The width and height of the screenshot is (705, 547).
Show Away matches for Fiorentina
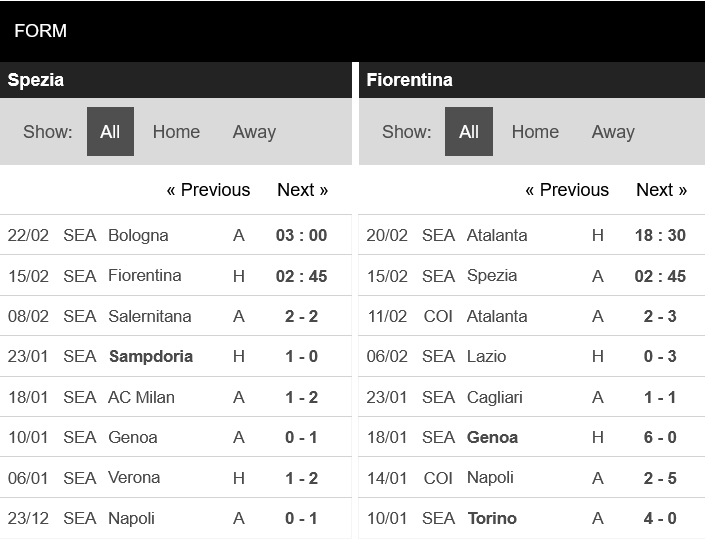pyautogui.click(x=613, y=132)
